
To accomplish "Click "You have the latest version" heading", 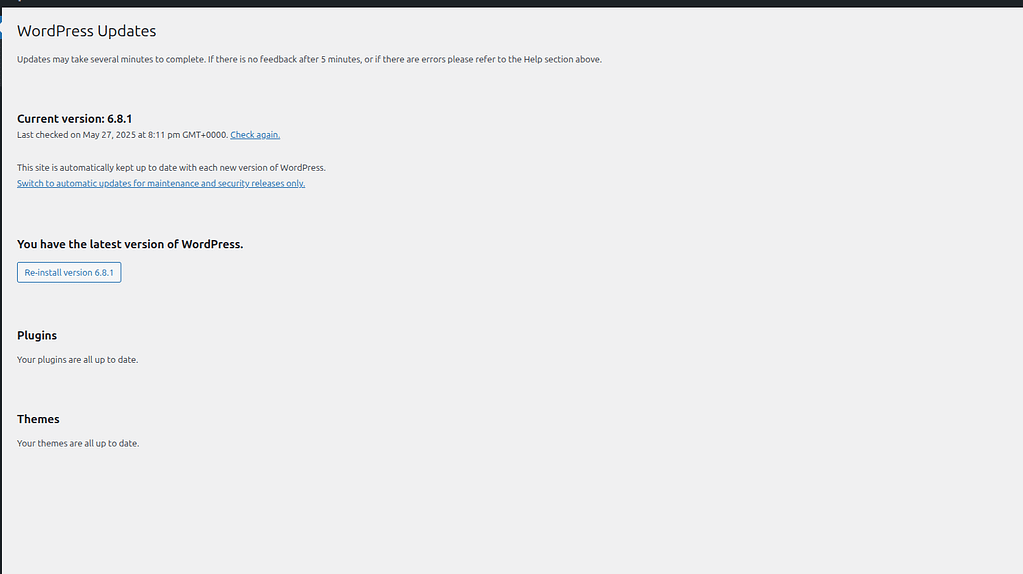I will tap(130, 244).
